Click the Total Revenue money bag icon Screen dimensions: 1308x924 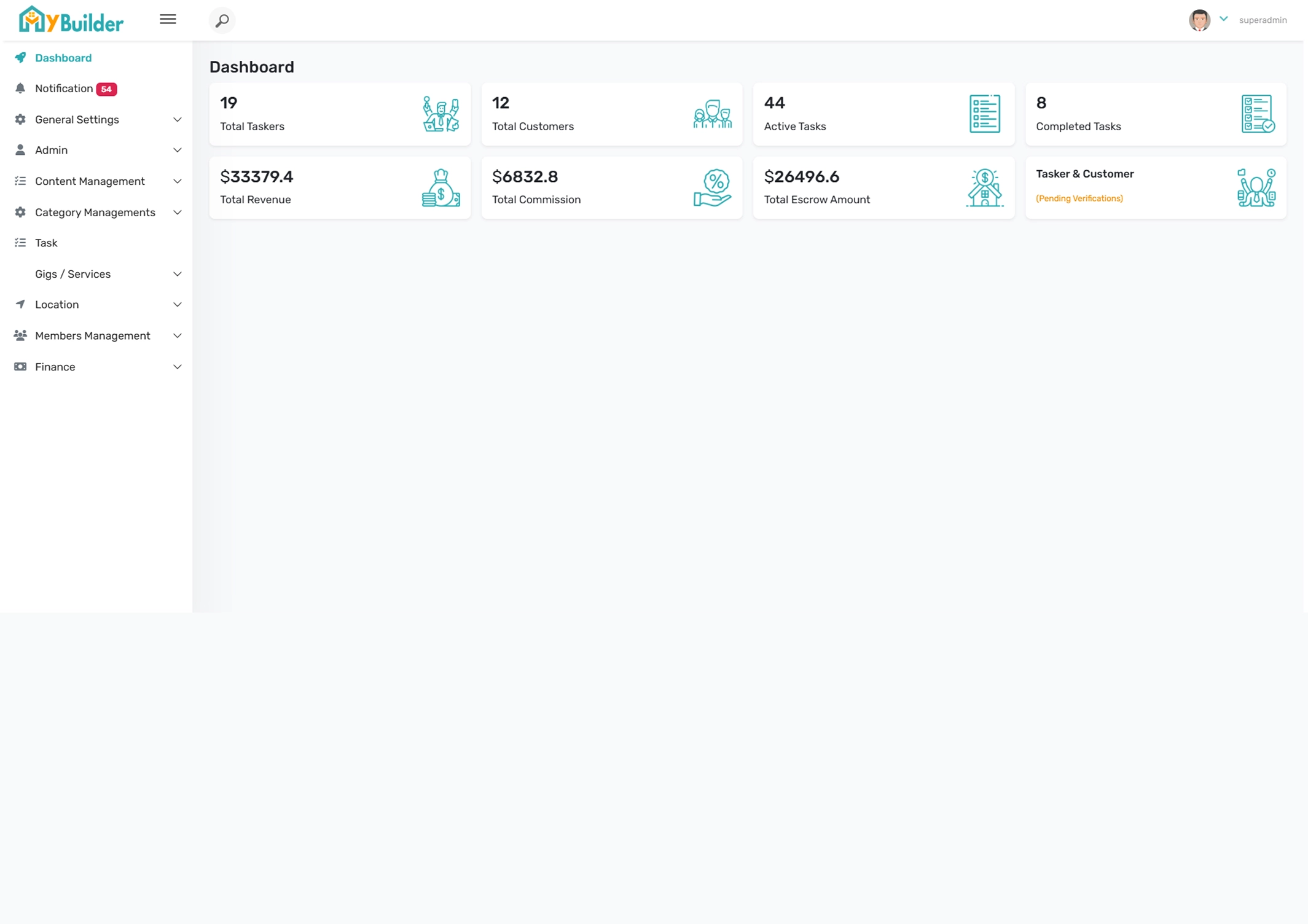441,188
